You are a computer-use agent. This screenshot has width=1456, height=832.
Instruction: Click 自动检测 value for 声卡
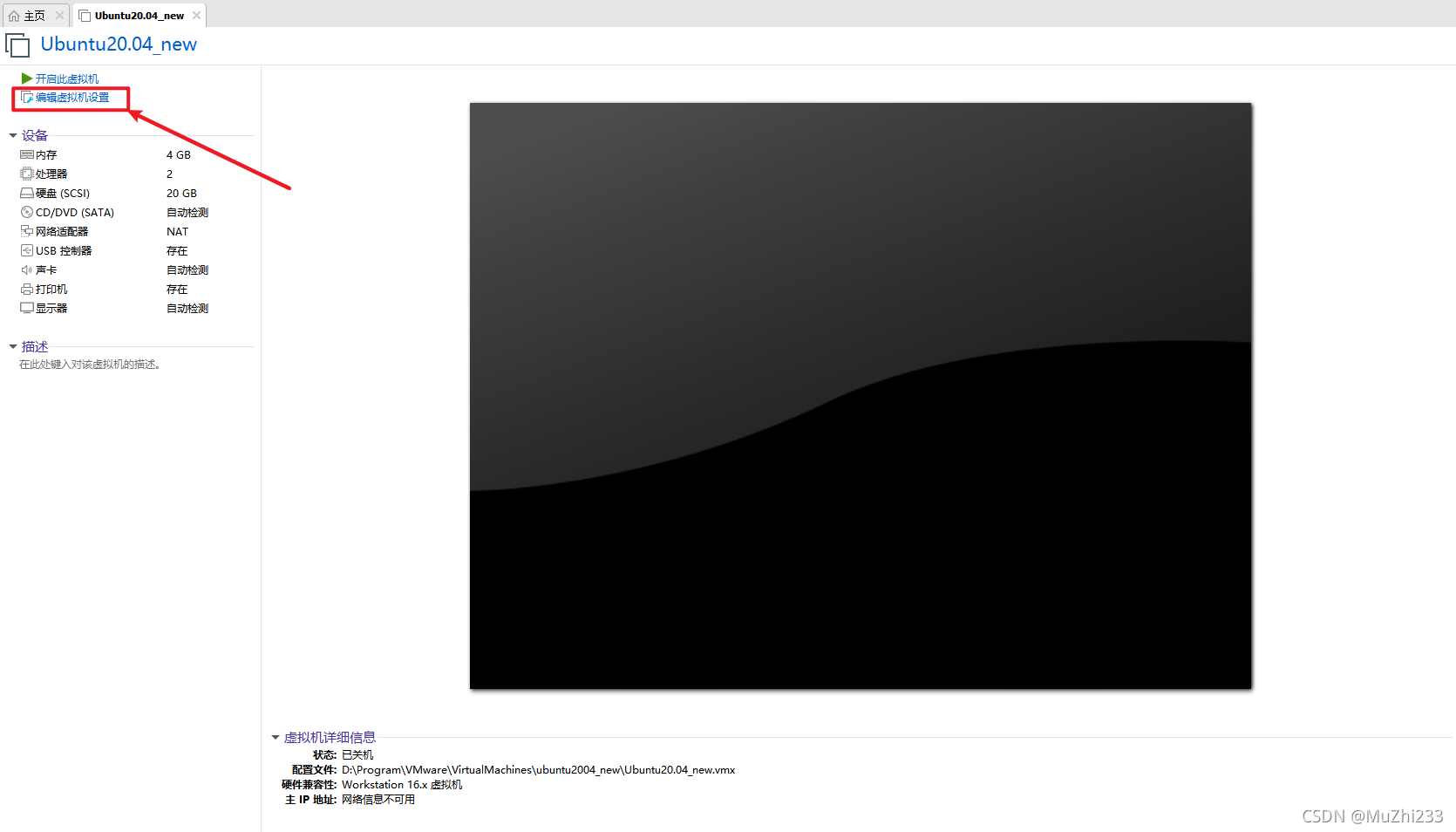pyautogui.click(x=187, y=270)
